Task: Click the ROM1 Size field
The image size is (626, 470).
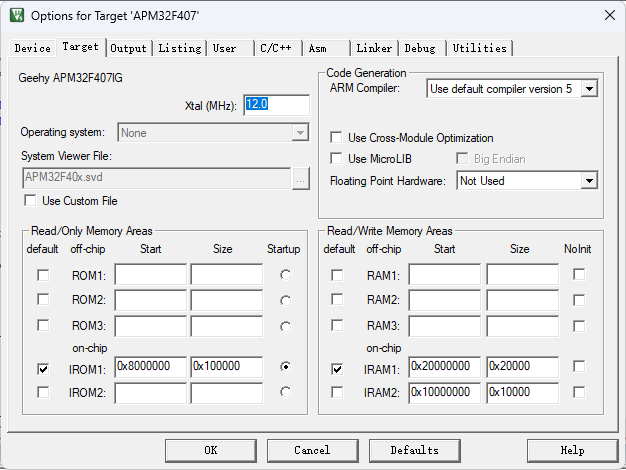Action: 227,274
